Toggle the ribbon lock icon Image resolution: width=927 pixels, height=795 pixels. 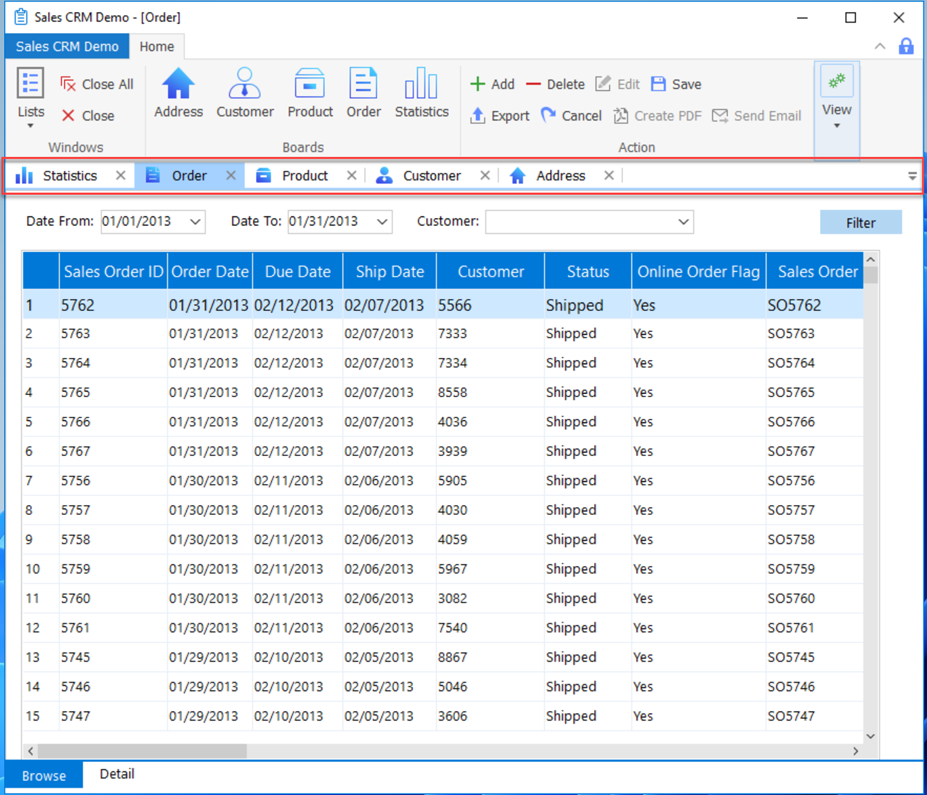coord(907,46)
